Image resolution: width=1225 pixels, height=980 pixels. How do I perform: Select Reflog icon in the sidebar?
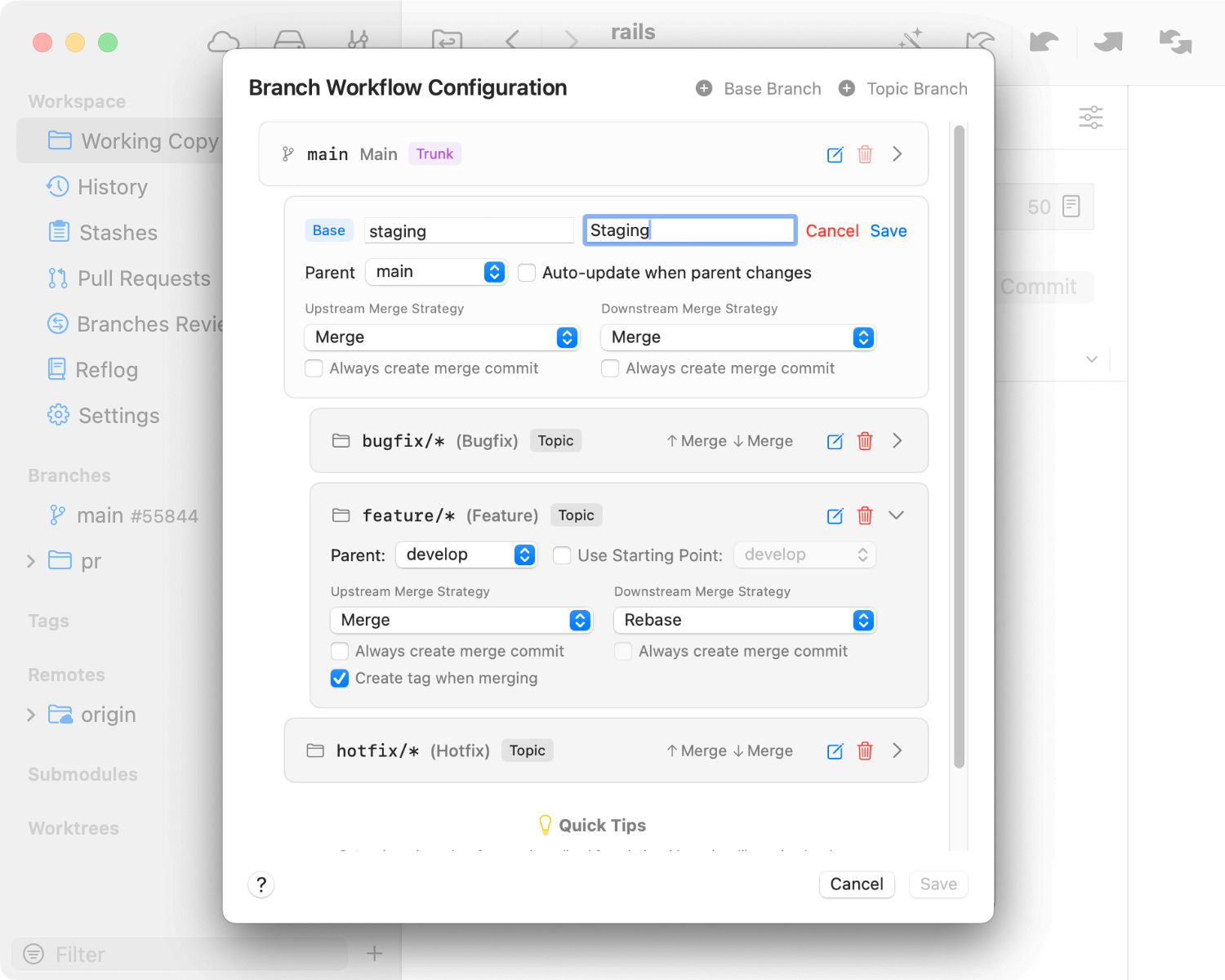tap(58, 370)
